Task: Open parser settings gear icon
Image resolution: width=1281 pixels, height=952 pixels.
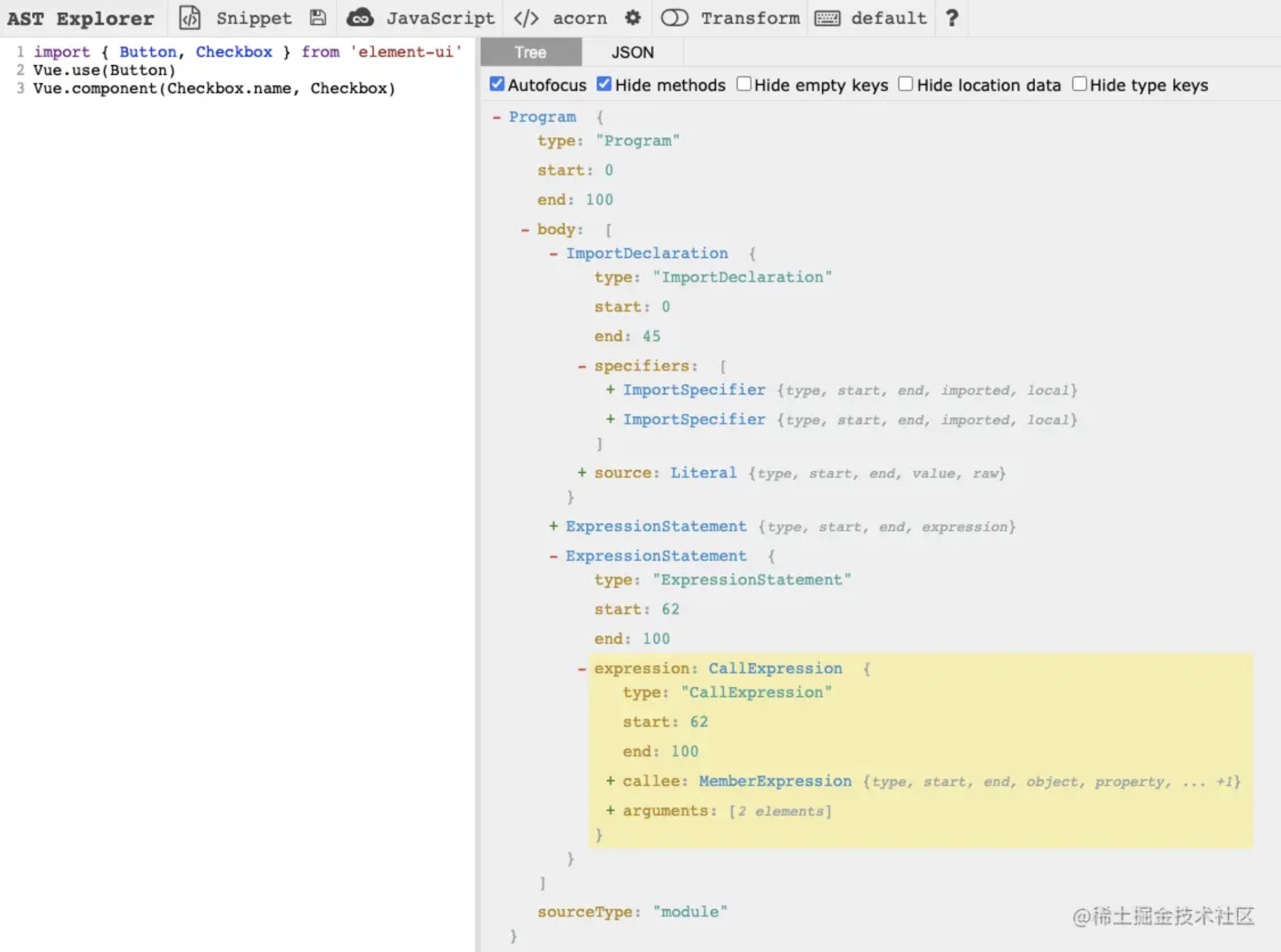Action: coord(633,18)
